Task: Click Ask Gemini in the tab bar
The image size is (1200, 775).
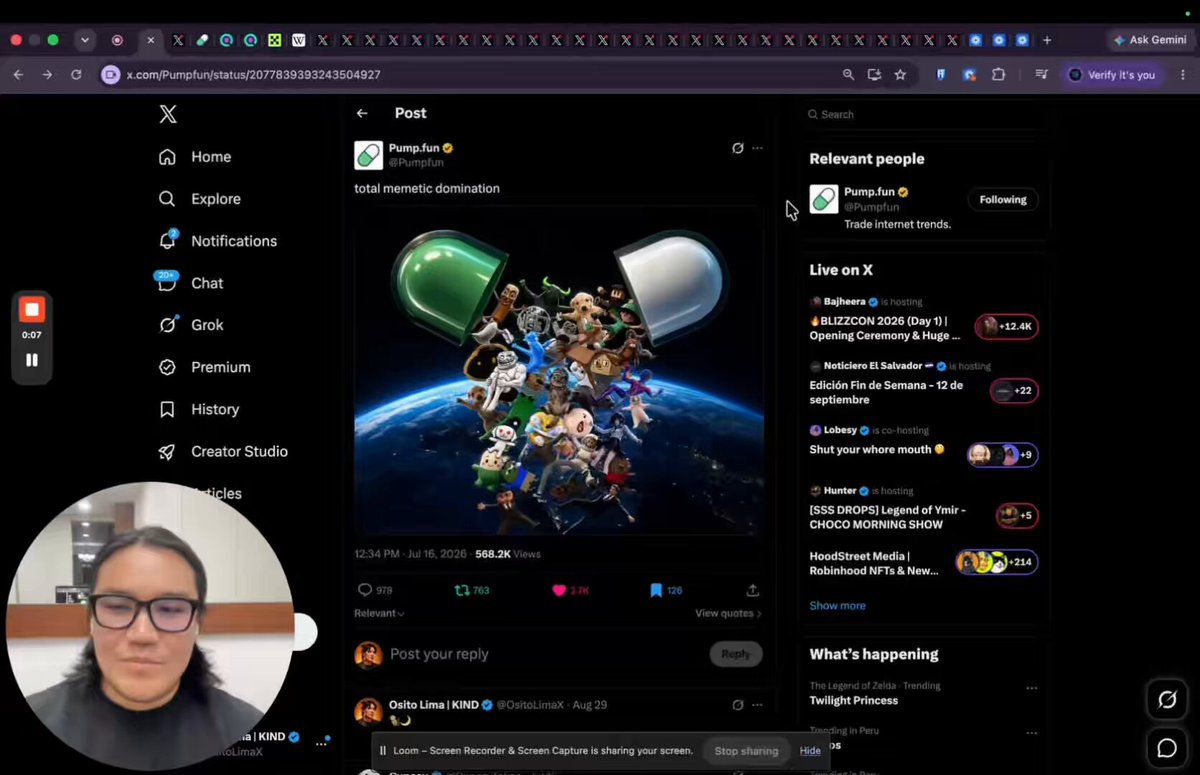Action: coord(1150,40)
